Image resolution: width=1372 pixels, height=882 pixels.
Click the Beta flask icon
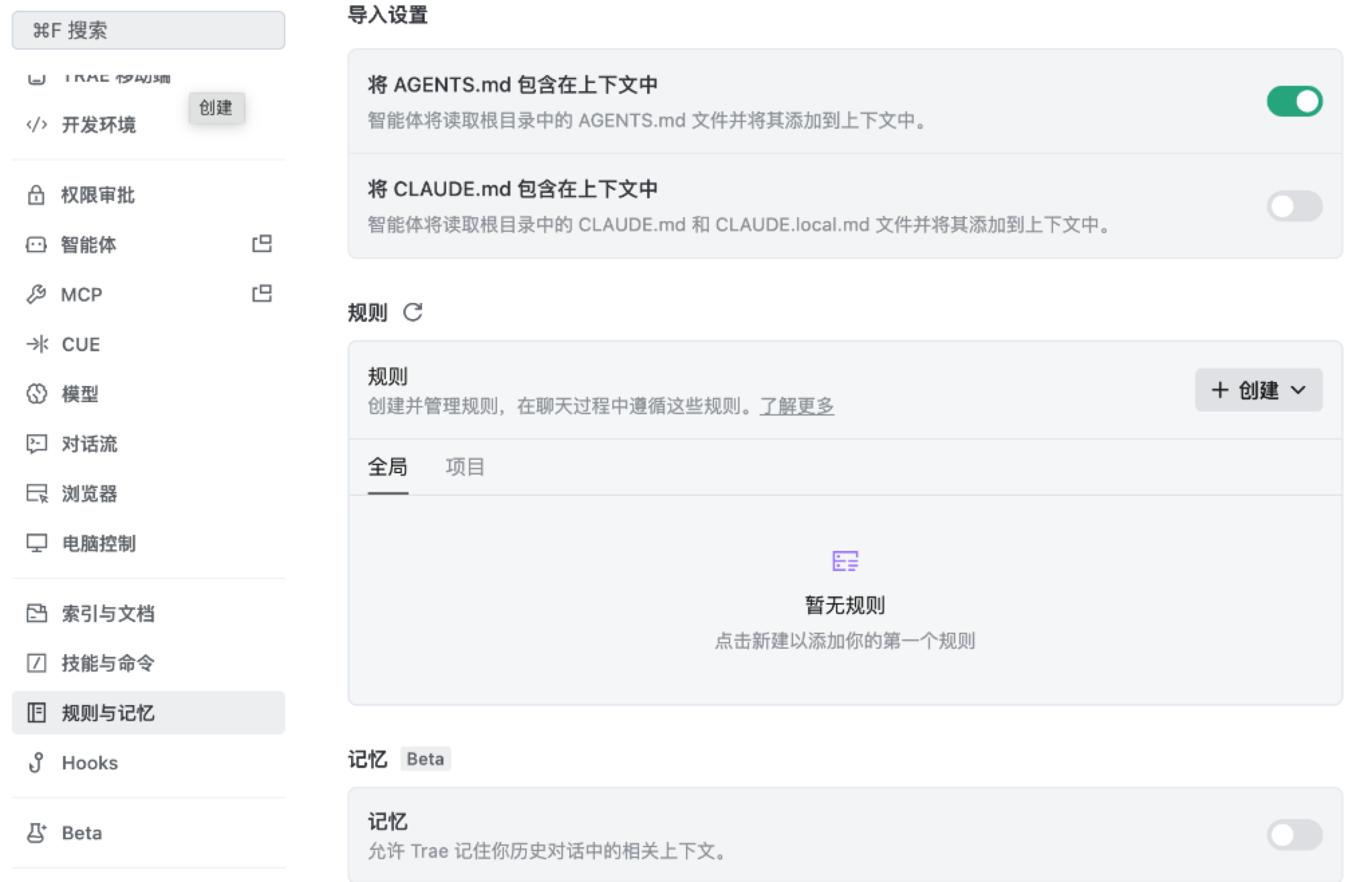[x=37, y=833]
